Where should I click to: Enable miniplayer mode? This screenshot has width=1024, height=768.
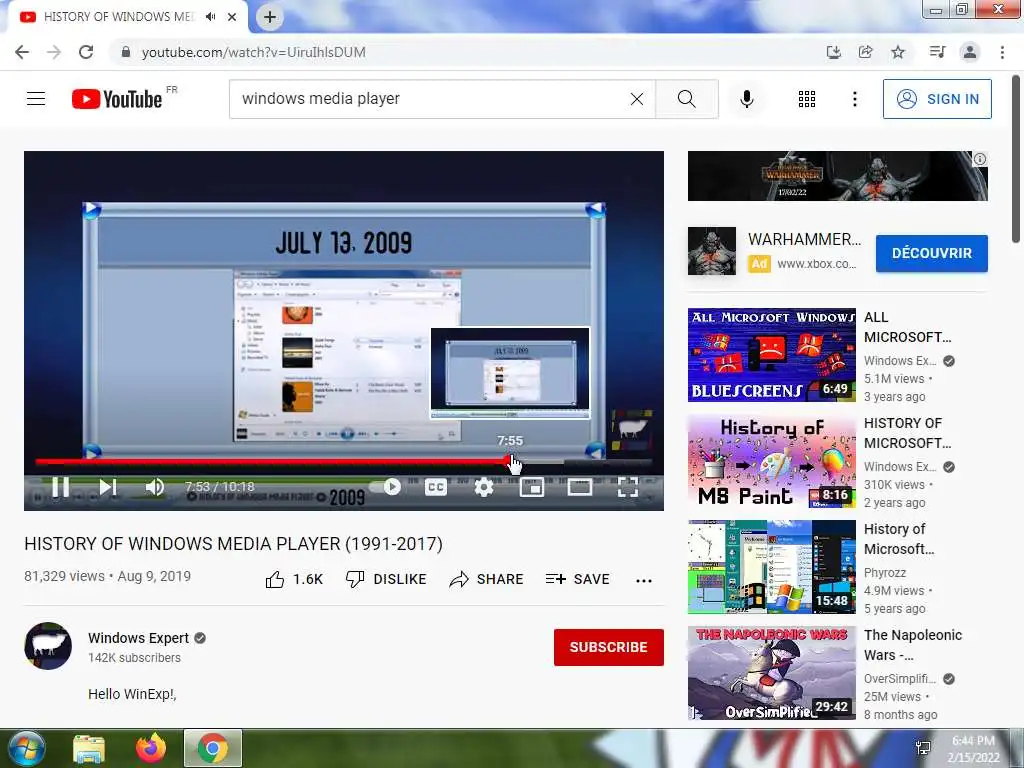(532, 487)
